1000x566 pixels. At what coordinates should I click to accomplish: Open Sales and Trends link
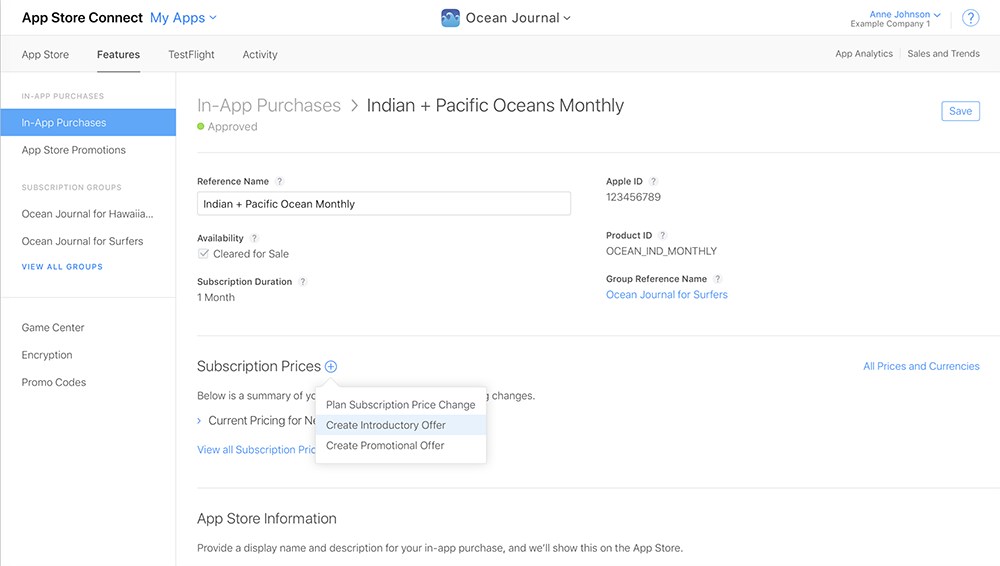point(943,54)
